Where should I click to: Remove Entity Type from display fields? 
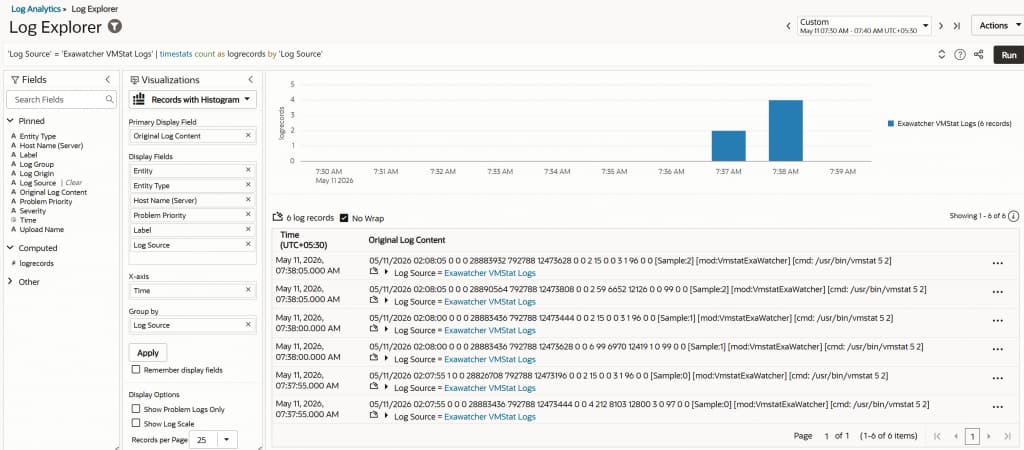click(248, 185)
